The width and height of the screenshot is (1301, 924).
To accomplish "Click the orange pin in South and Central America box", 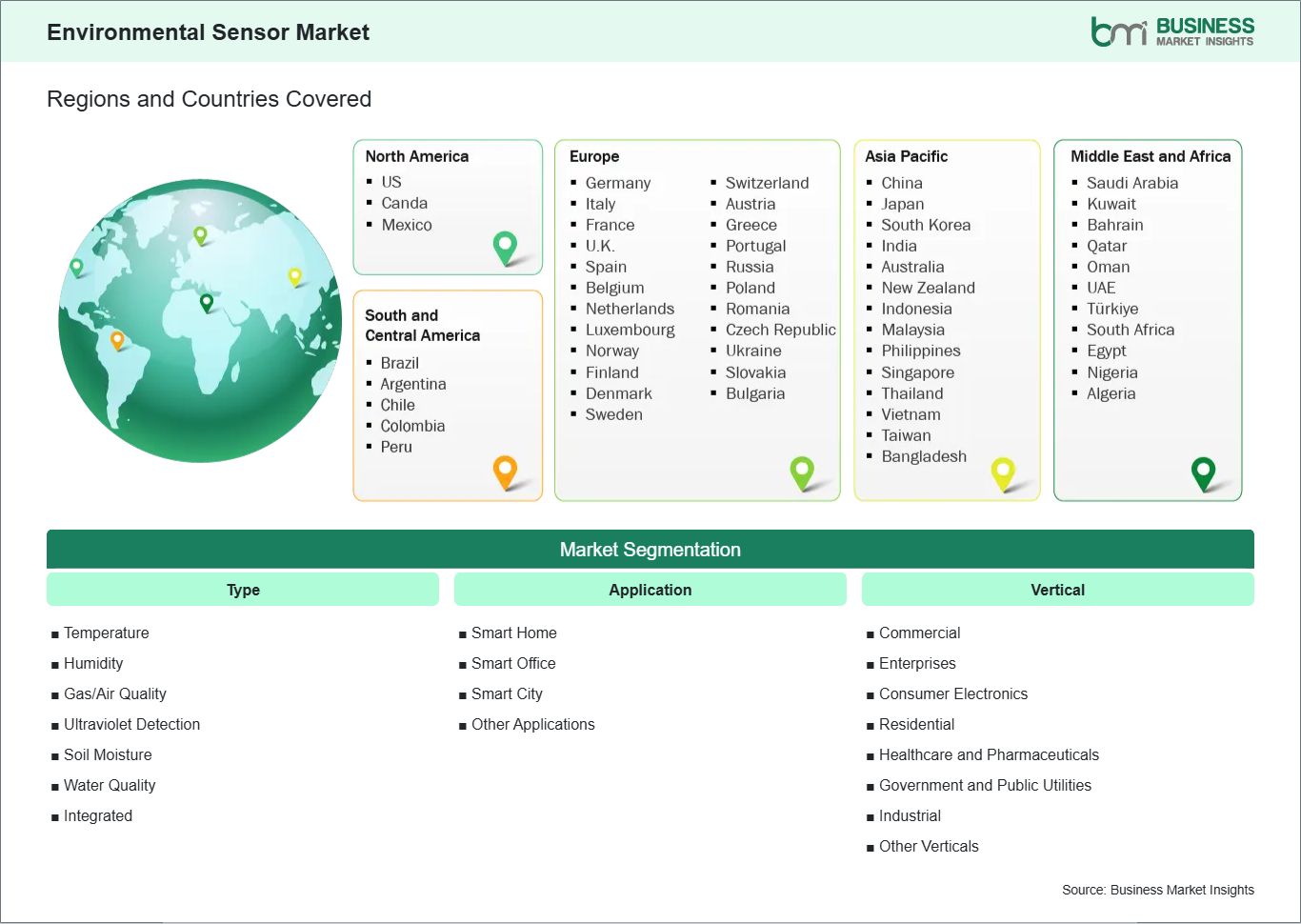I will coord(505,471).
